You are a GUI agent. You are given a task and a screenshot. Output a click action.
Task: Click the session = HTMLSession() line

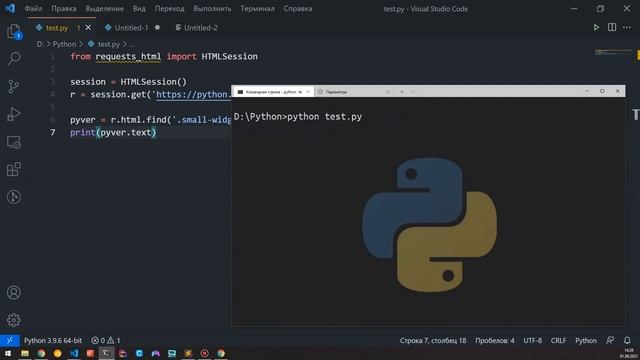(x=128, y=82)
